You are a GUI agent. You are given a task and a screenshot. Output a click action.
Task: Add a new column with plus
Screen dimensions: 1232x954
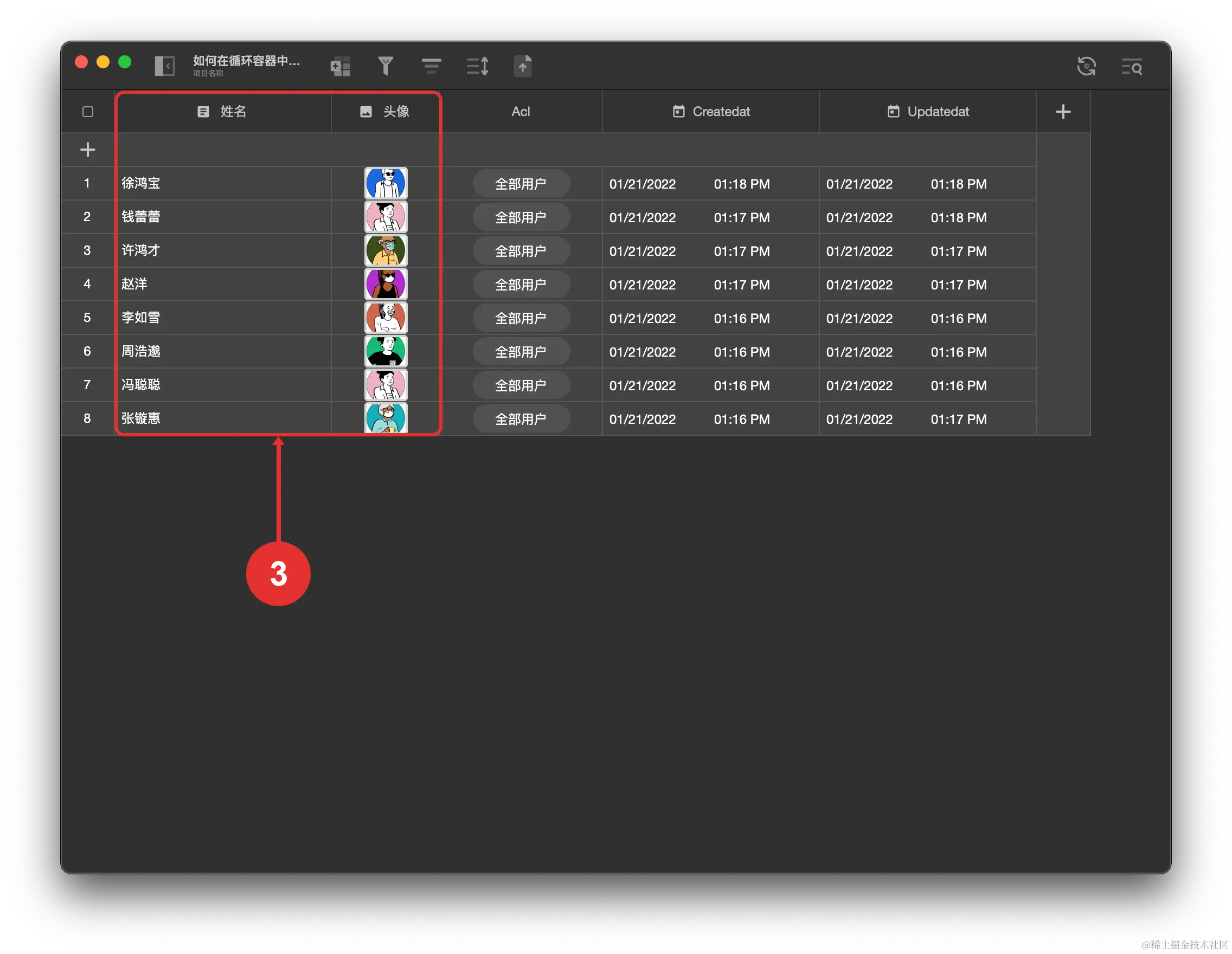coord(1063,112)
